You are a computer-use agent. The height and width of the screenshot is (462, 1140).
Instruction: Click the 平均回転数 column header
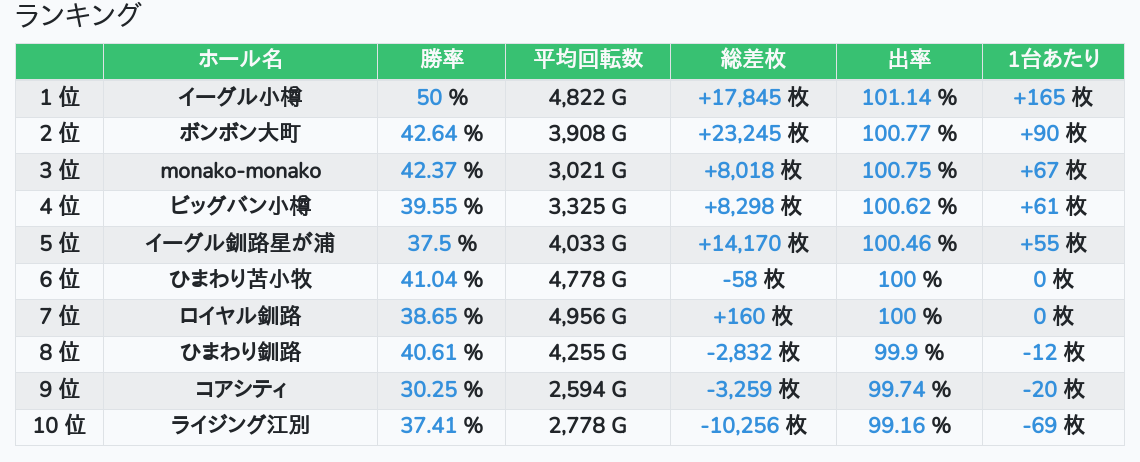588,60
